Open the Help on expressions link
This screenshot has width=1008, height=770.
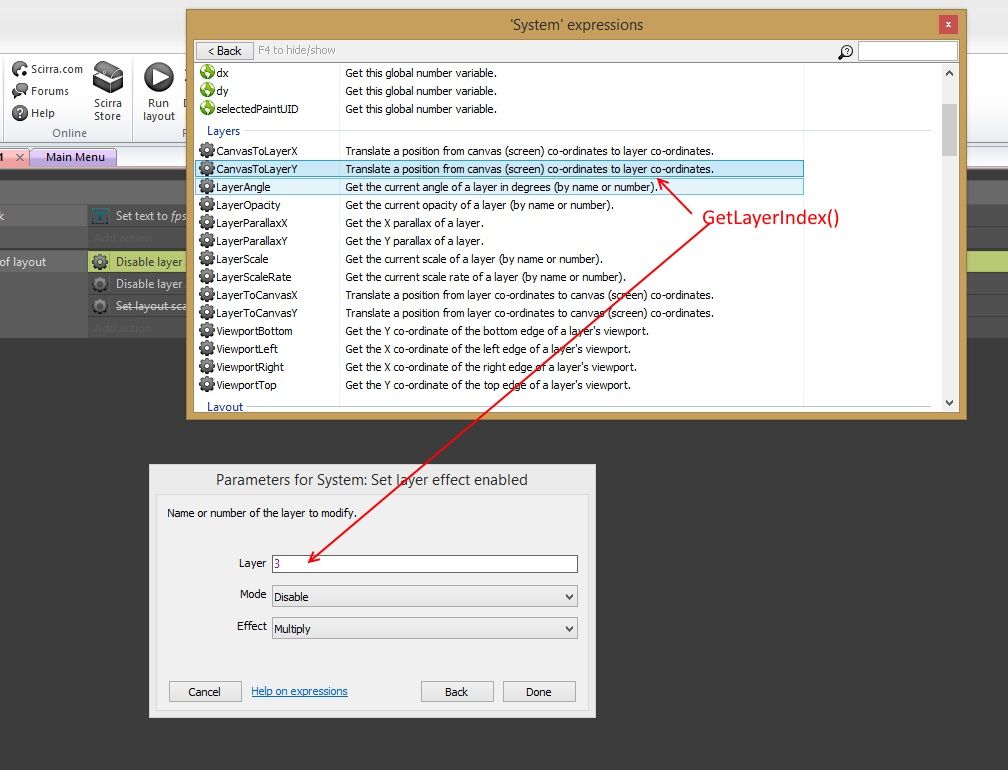(x=299, y=691)
